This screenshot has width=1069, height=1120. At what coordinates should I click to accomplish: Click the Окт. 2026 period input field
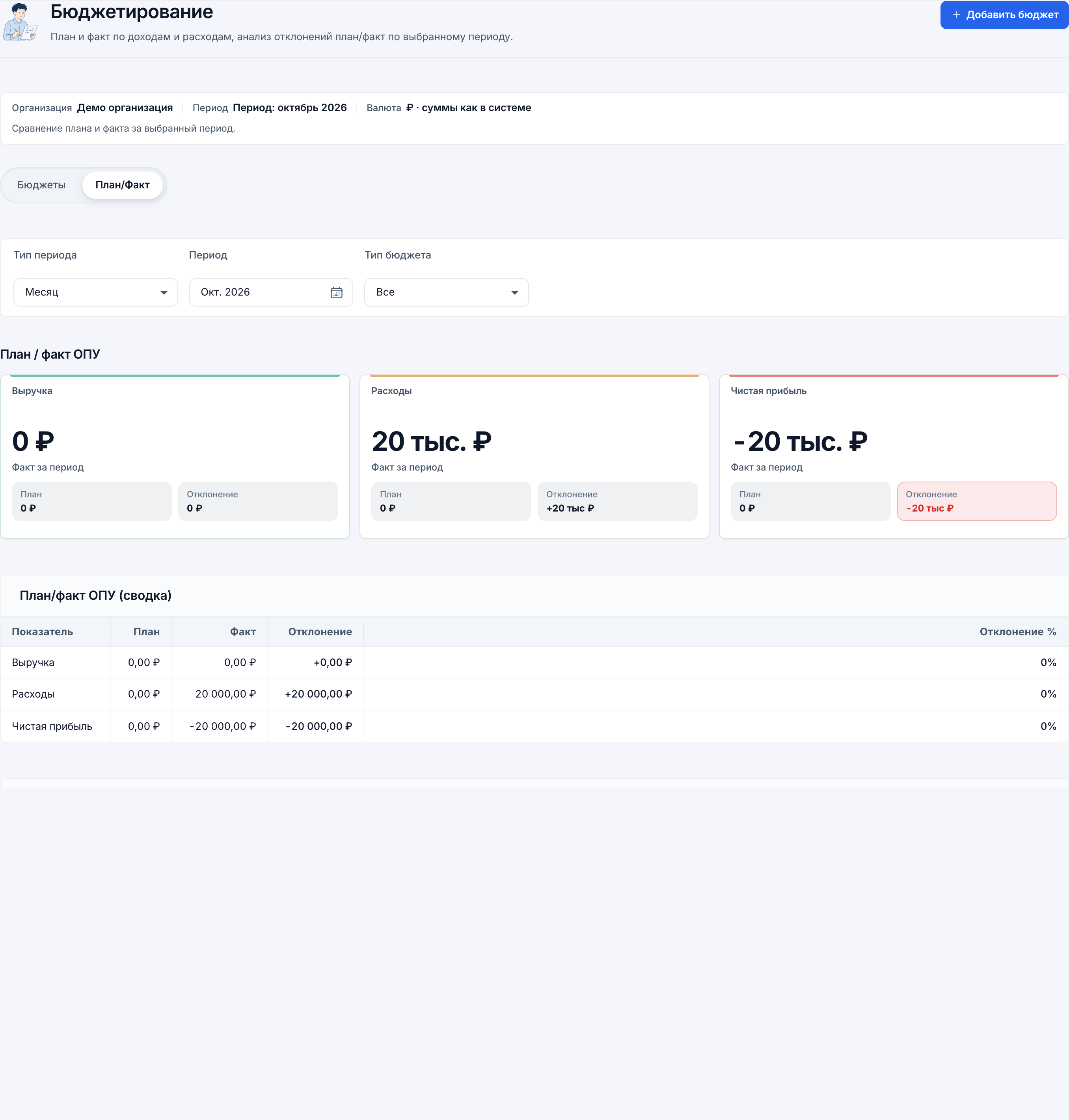271,292
